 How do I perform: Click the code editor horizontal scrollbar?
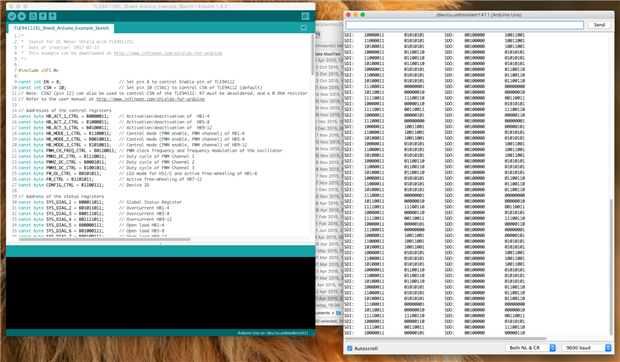pos(105,239)
